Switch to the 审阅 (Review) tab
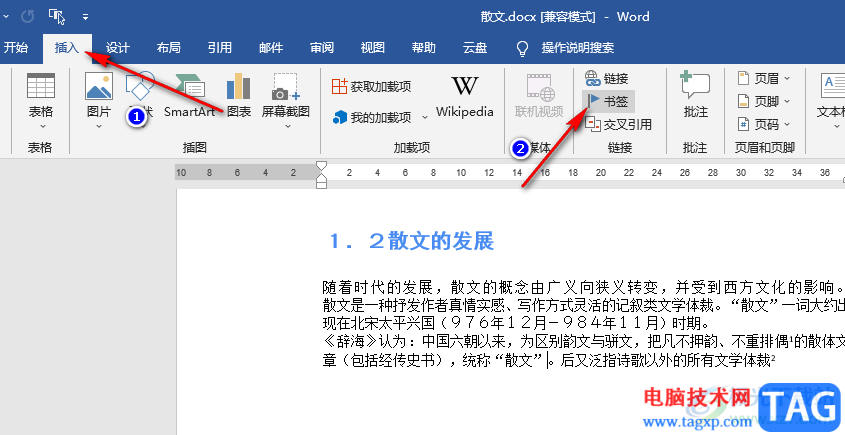Image resolution: width=845 pixels, height=435 pixels. click(322, 47)
